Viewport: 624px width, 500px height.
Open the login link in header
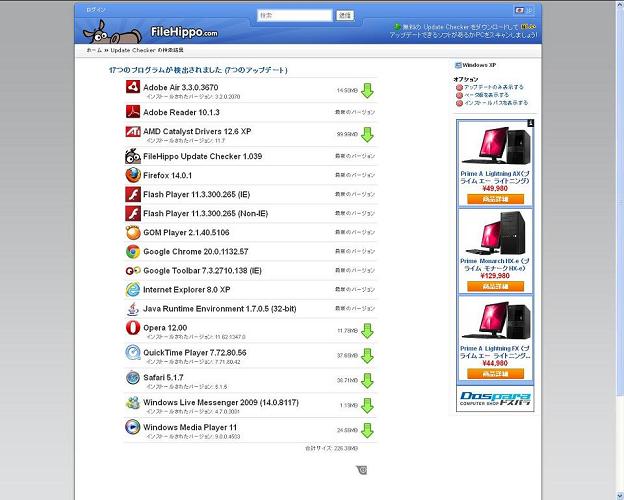[x=96, y=10]
